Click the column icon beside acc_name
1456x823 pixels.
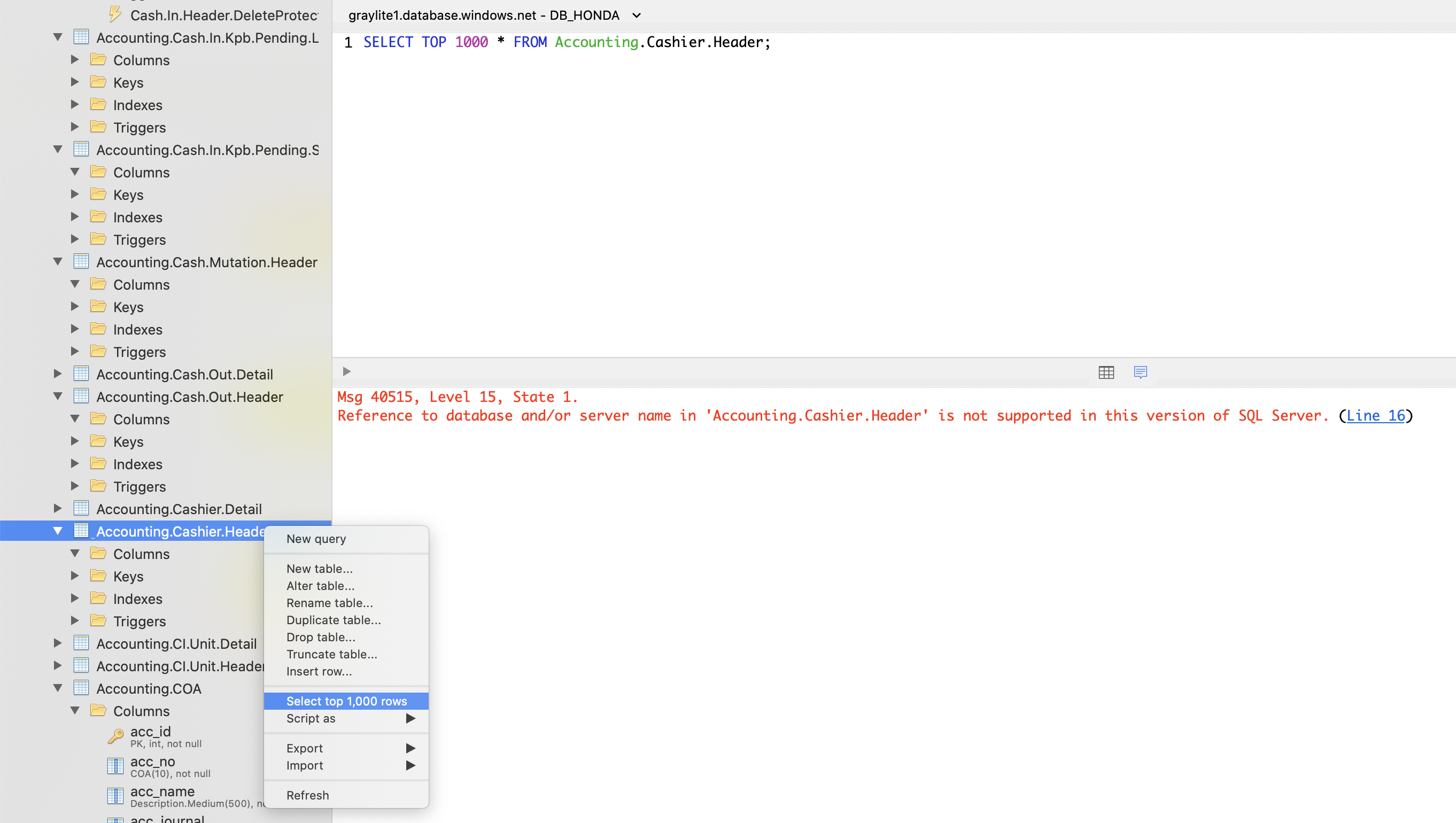pos(115,796)
